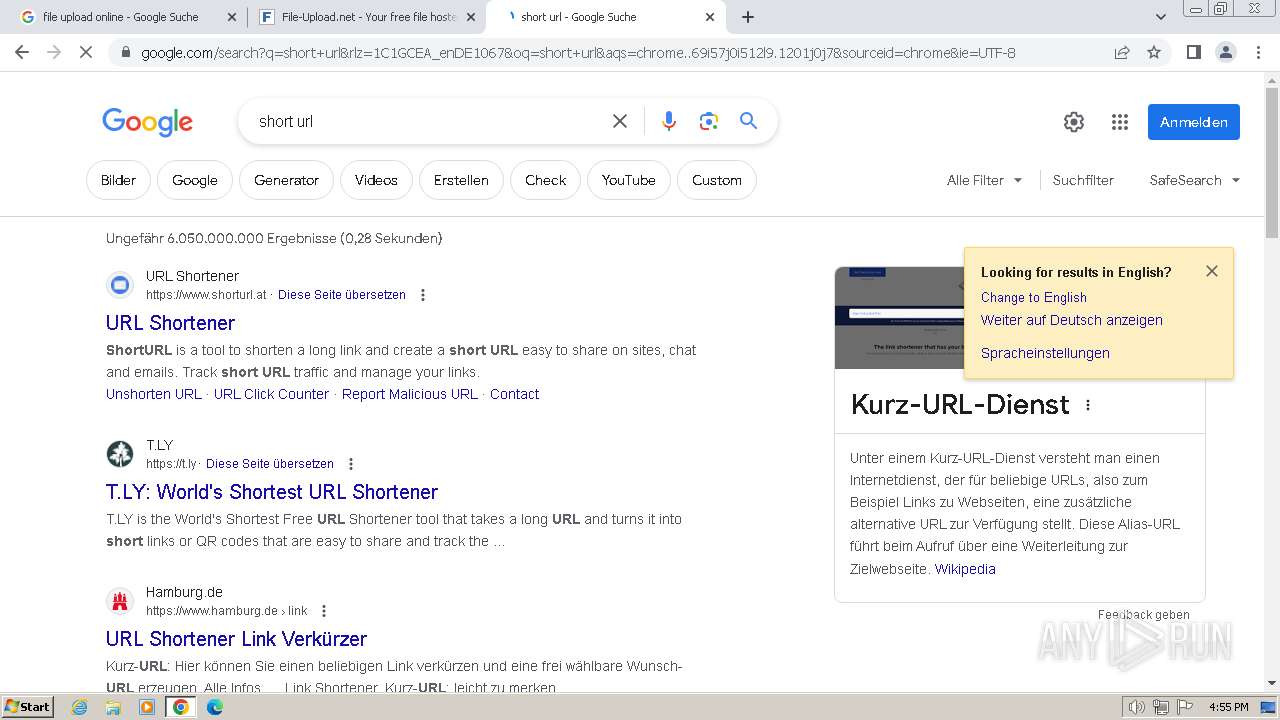The width and height of the screenshot is (1280, 720).
Task: Open the Suchfilter panel
Action: [x=1083, y=180]
